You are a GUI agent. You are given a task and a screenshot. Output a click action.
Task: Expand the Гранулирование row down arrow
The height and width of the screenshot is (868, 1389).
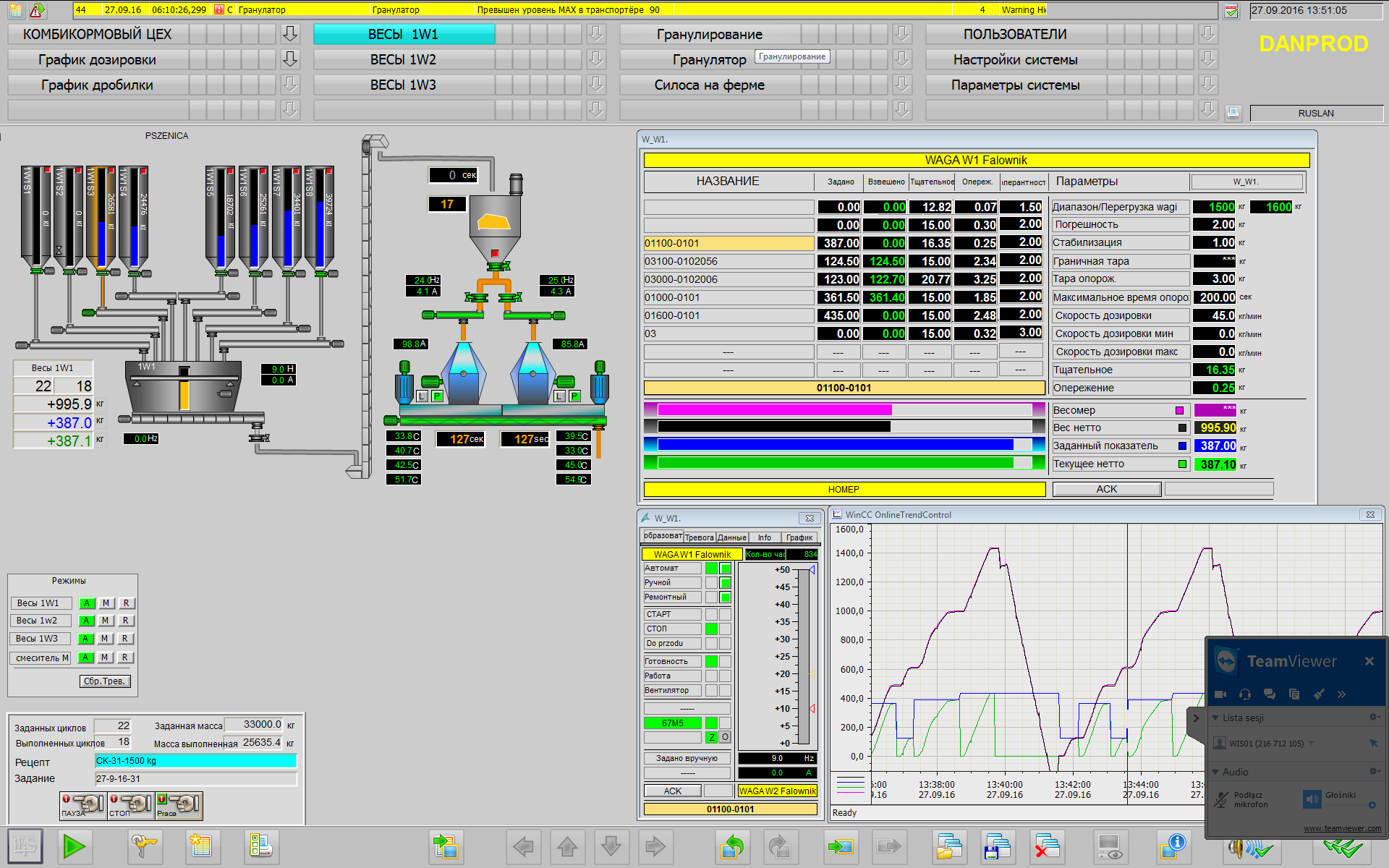902,34
